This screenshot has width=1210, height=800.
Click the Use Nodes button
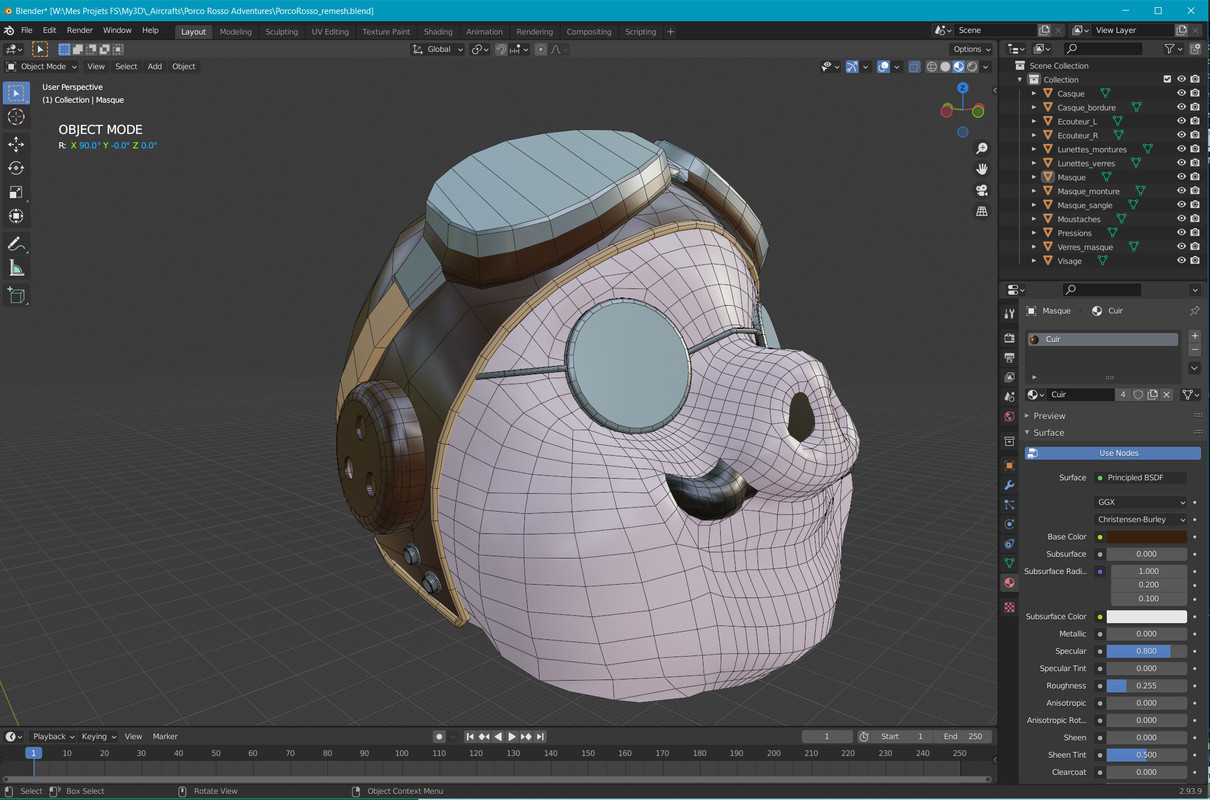click(x=1113, y=453)
